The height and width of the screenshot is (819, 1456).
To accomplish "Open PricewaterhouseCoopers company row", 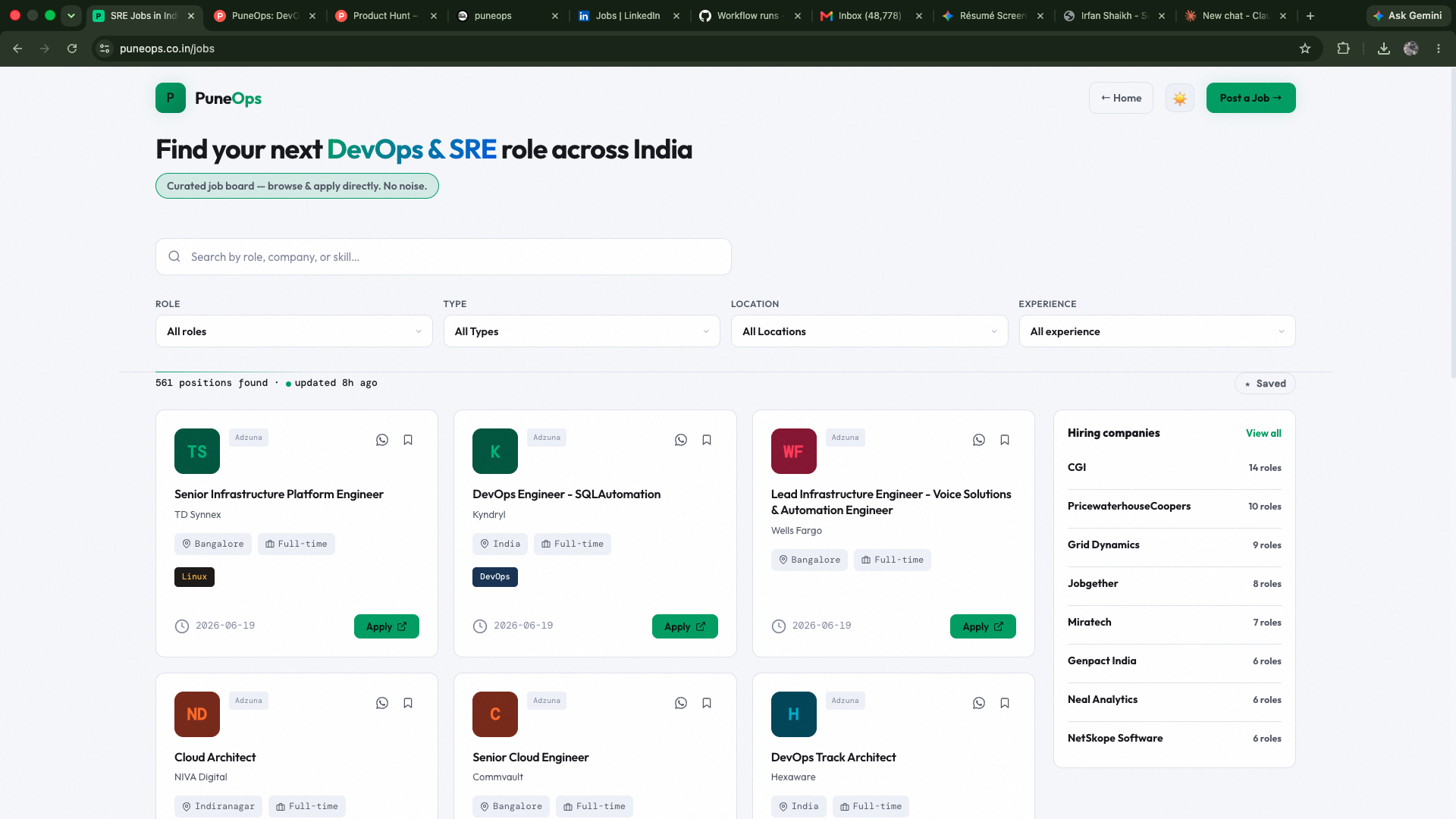I will pos(1174,506).
